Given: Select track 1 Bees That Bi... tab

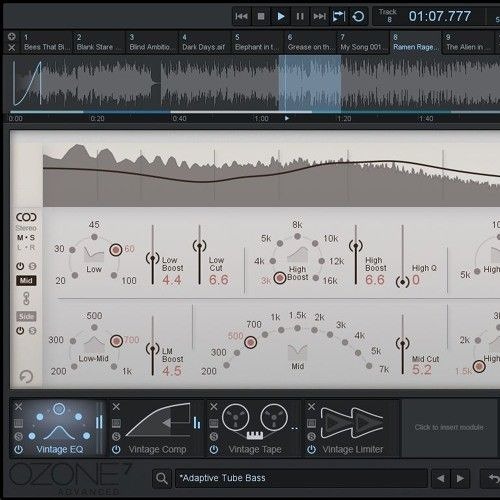Looking at the screenshot, I should 46,42.
